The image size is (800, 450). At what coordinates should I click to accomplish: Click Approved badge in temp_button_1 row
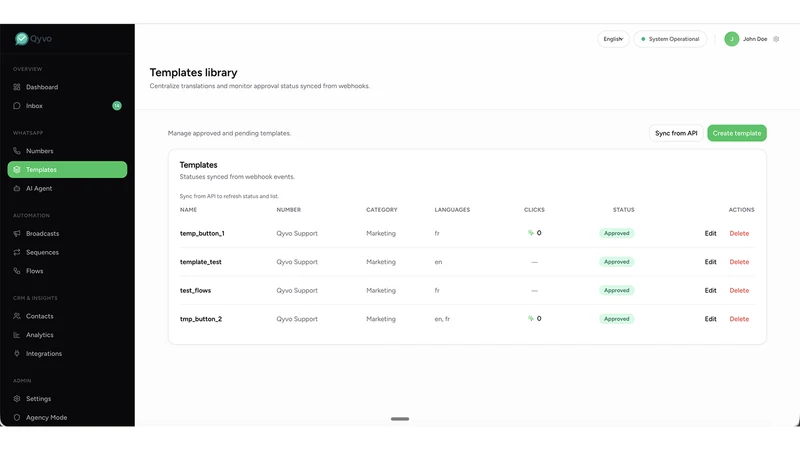(x=616, y=233)
